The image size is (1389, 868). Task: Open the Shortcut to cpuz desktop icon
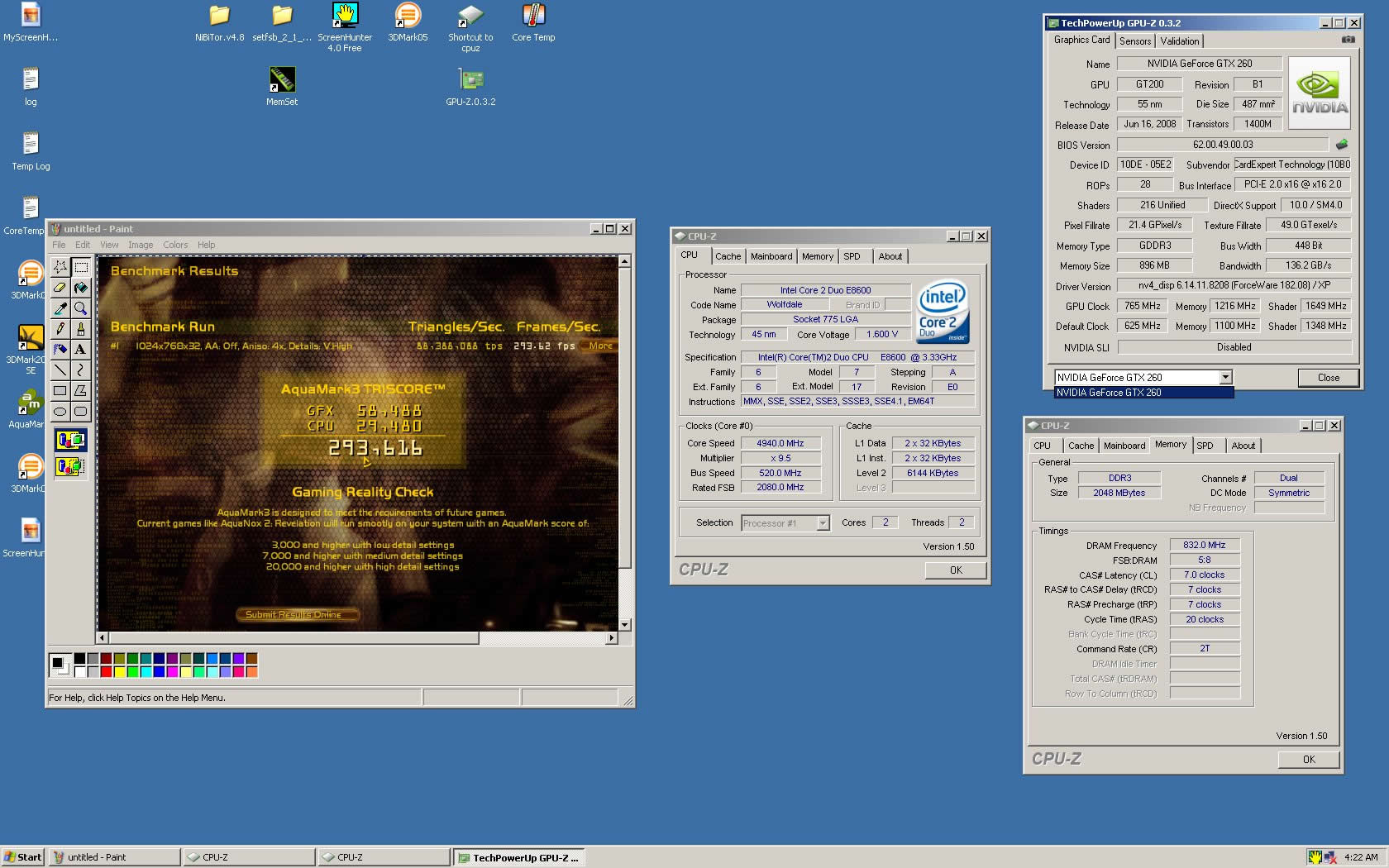[470, 27]
